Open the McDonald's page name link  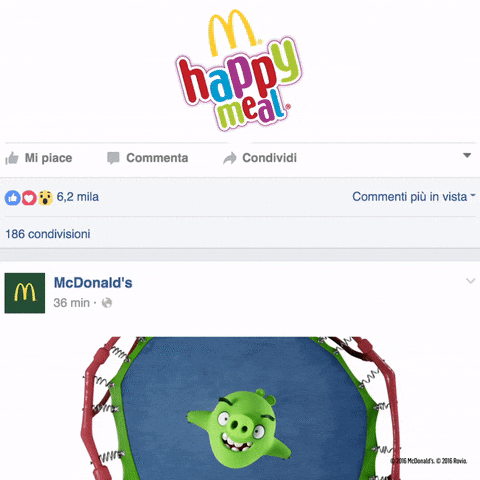(x=93, y=283)
